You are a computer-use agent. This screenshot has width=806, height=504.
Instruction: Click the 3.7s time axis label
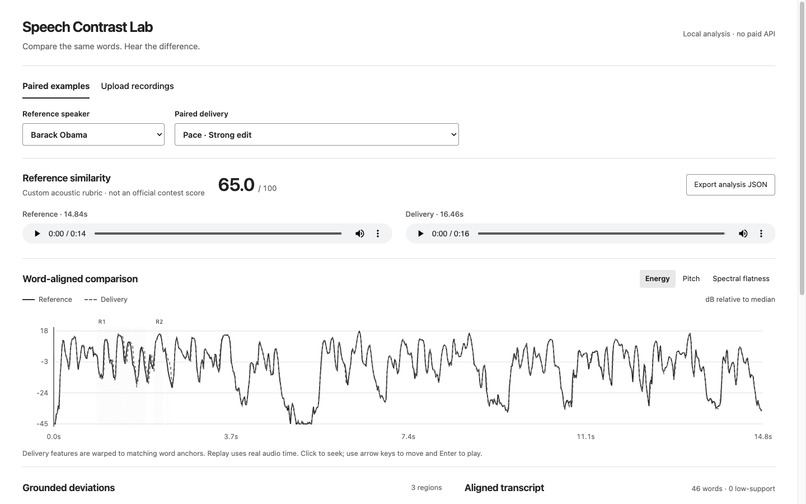coord(231,437)
